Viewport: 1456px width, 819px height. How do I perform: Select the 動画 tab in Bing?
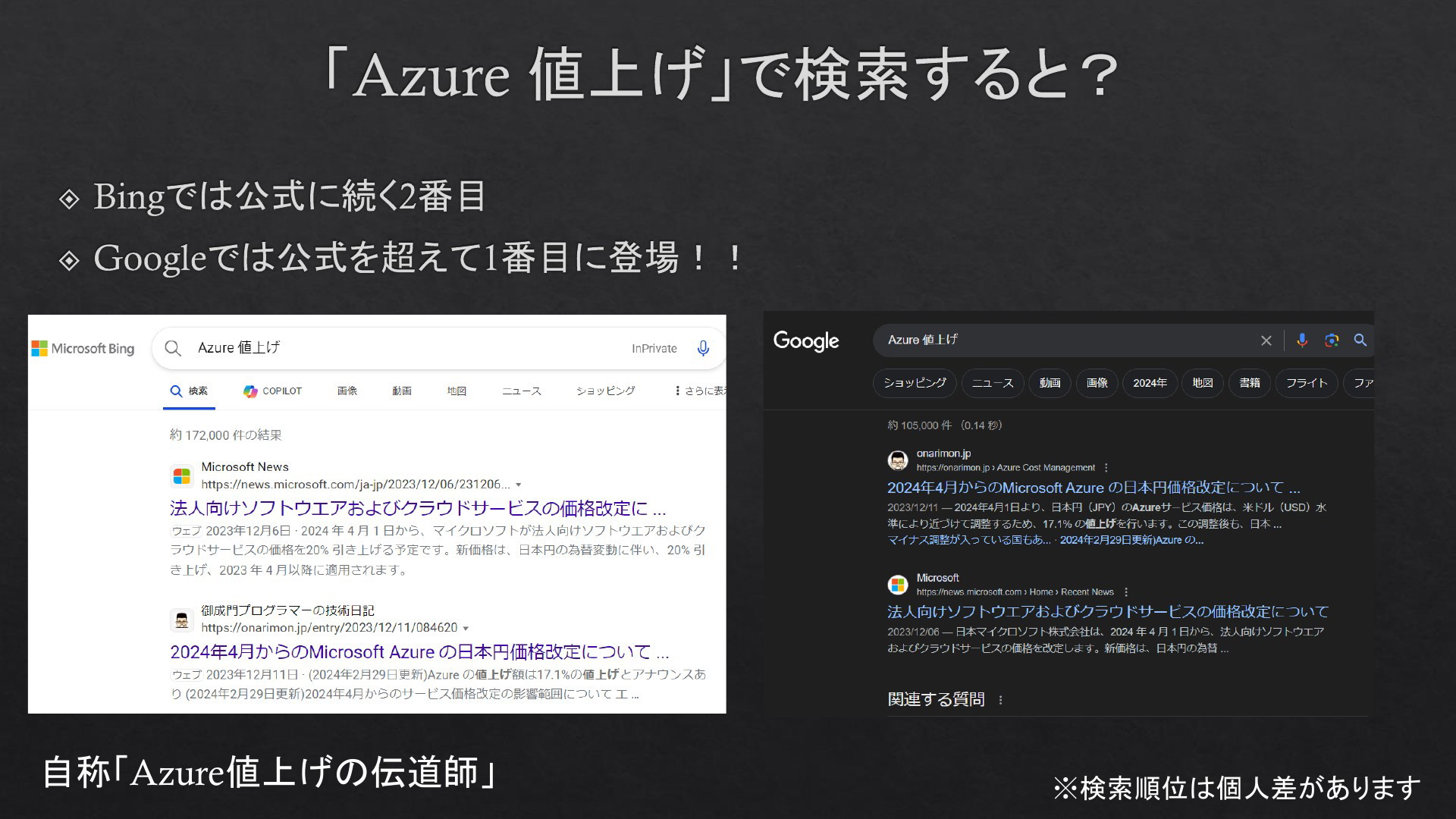pos(402,391)
